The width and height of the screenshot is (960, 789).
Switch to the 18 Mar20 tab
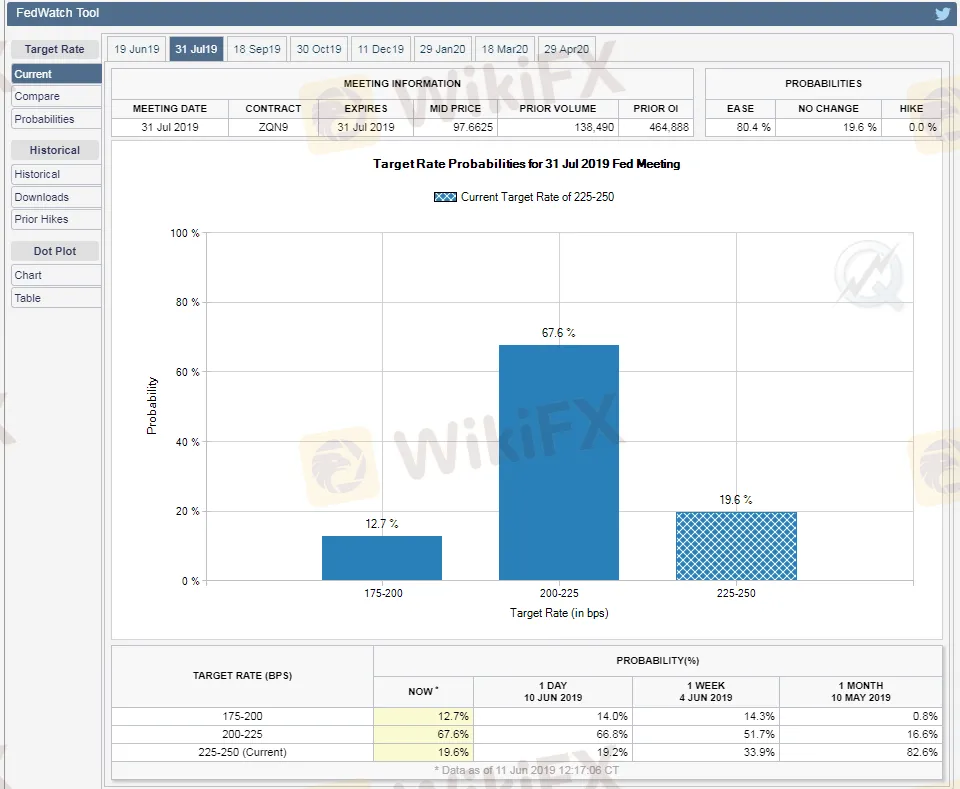[x=504, y=49]
